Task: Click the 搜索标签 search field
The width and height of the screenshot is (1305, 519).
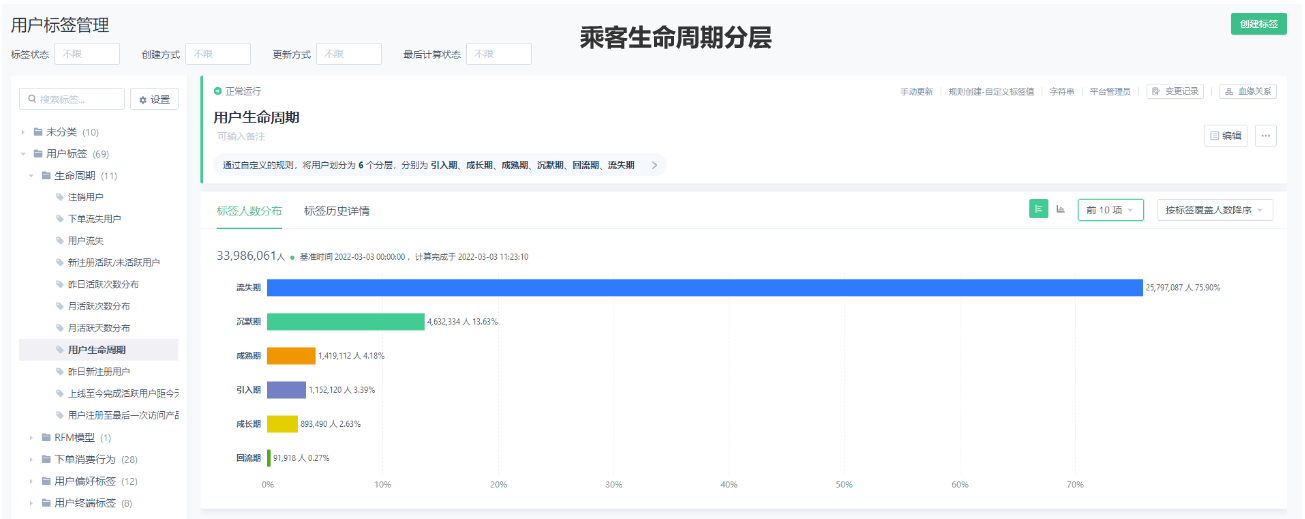Action: [74, 100]
